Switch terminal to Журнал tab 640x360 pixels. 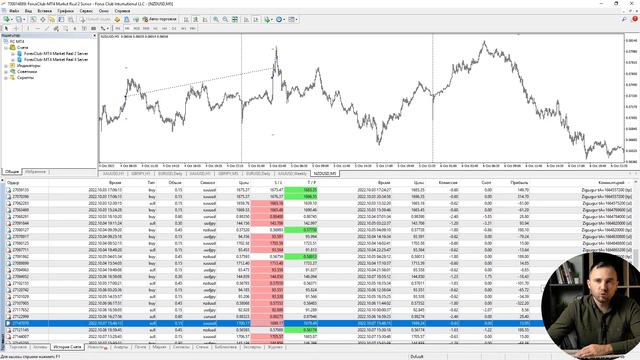coord(275,347)
